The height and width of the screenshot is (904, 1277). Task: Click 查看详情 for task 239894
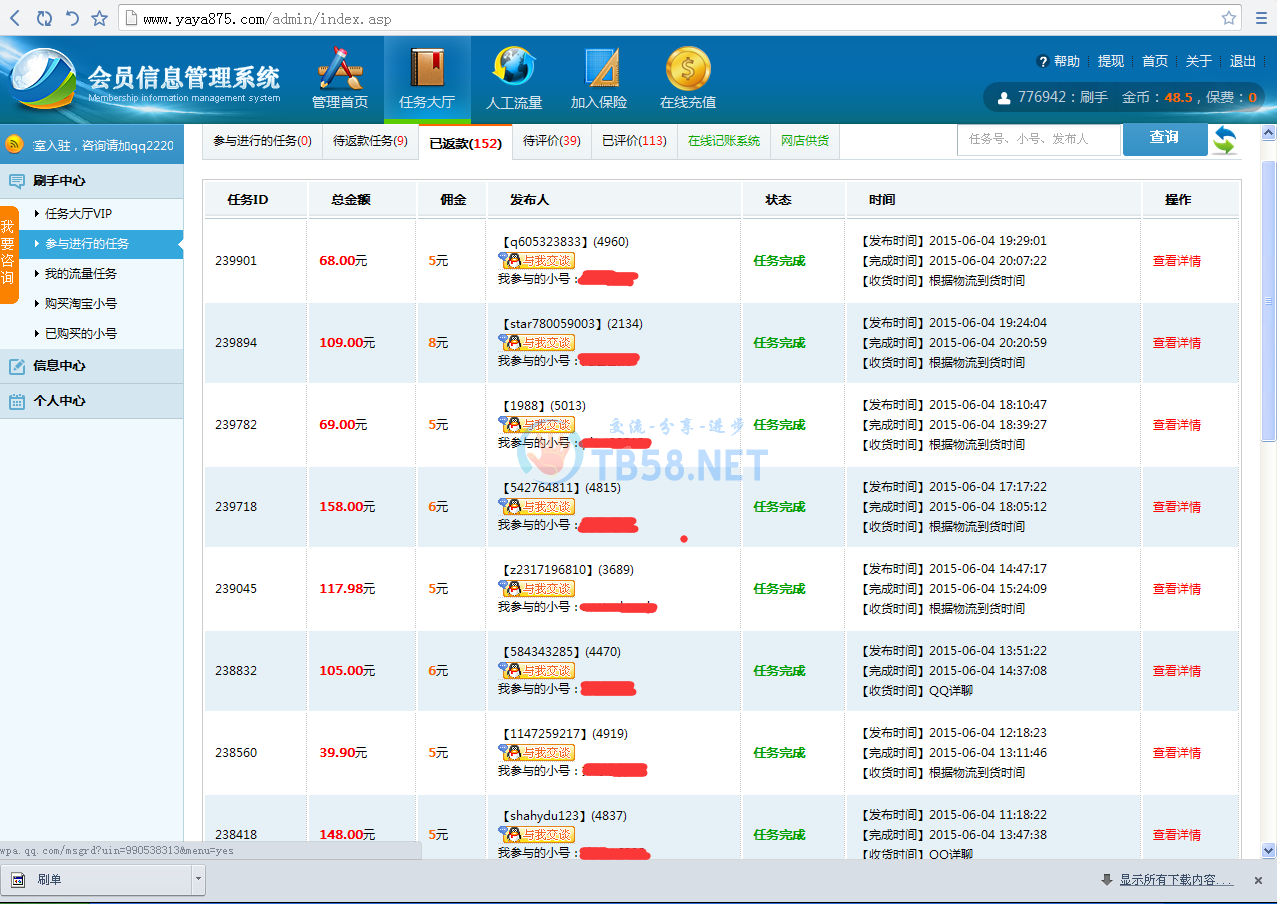(x=1177, y=343)
